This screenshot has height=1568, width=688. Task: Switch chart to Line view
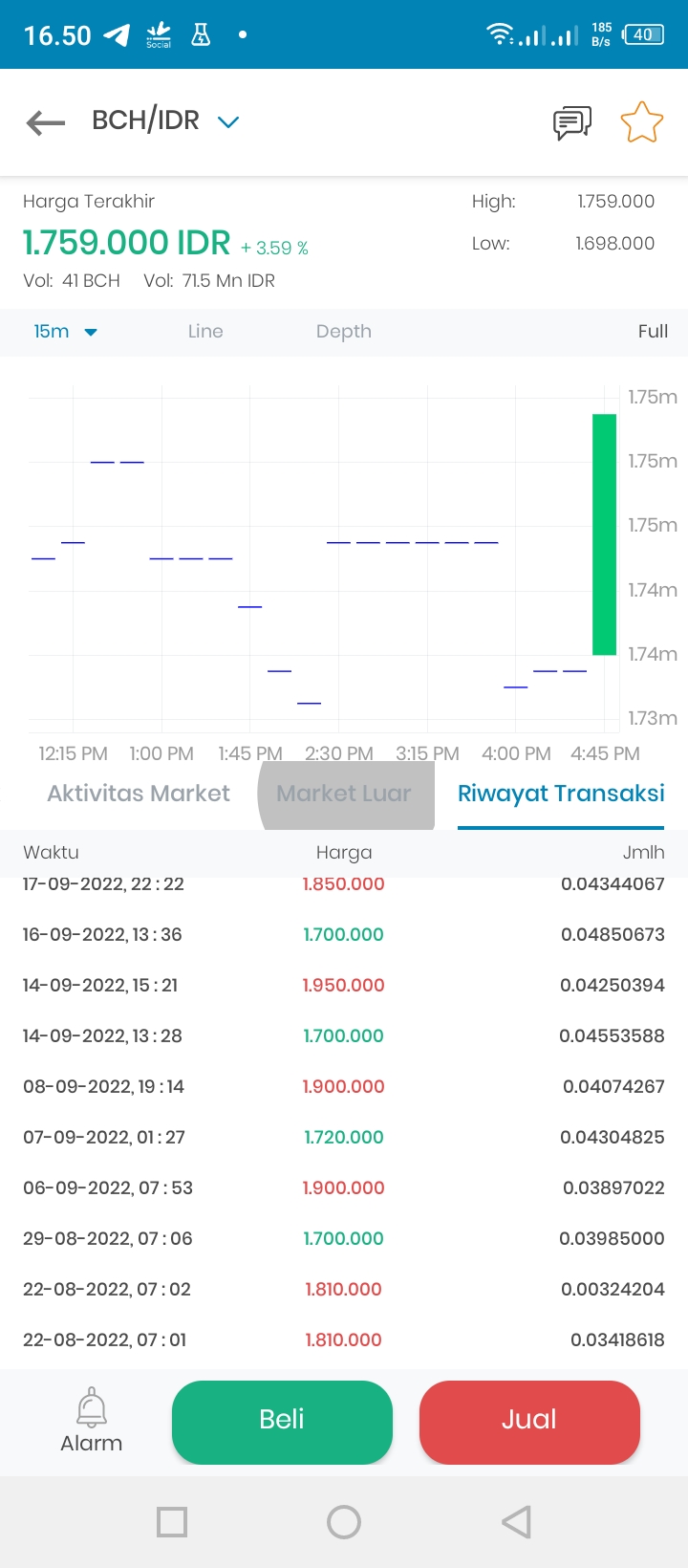205,332
